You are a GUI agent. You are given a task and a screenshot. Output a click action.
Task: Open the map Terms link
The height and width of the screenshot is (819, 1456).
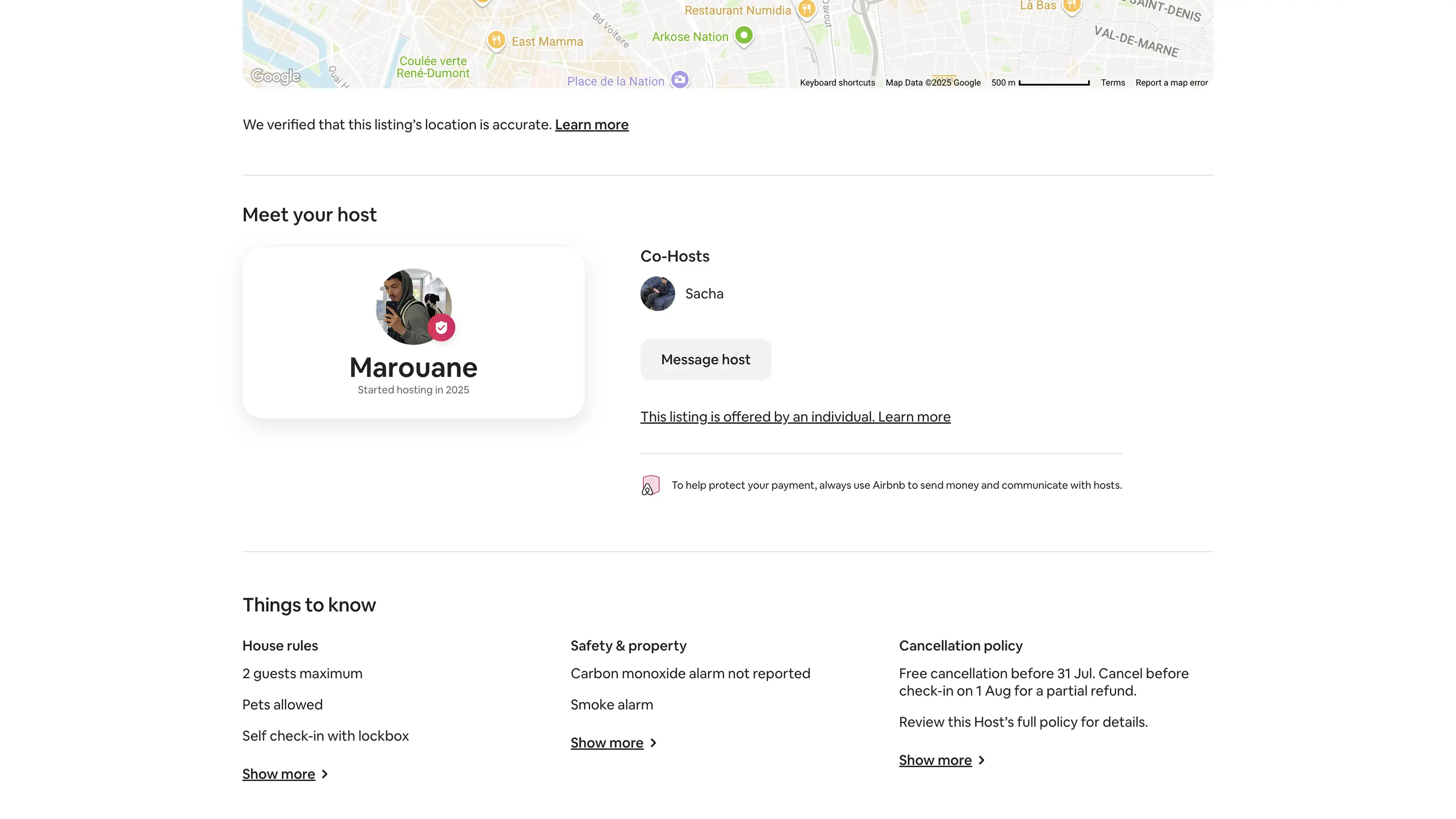pos(1112,83)
